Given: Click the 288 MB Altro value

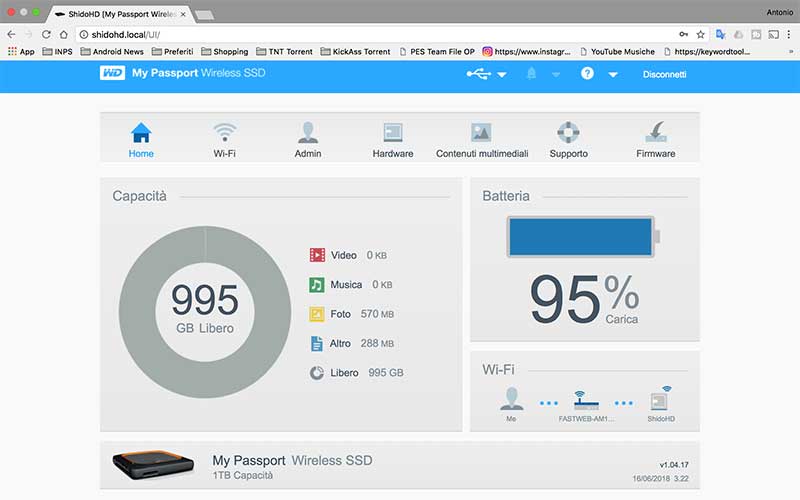Looking at the screenshot, I should click(x=377, y=343).
